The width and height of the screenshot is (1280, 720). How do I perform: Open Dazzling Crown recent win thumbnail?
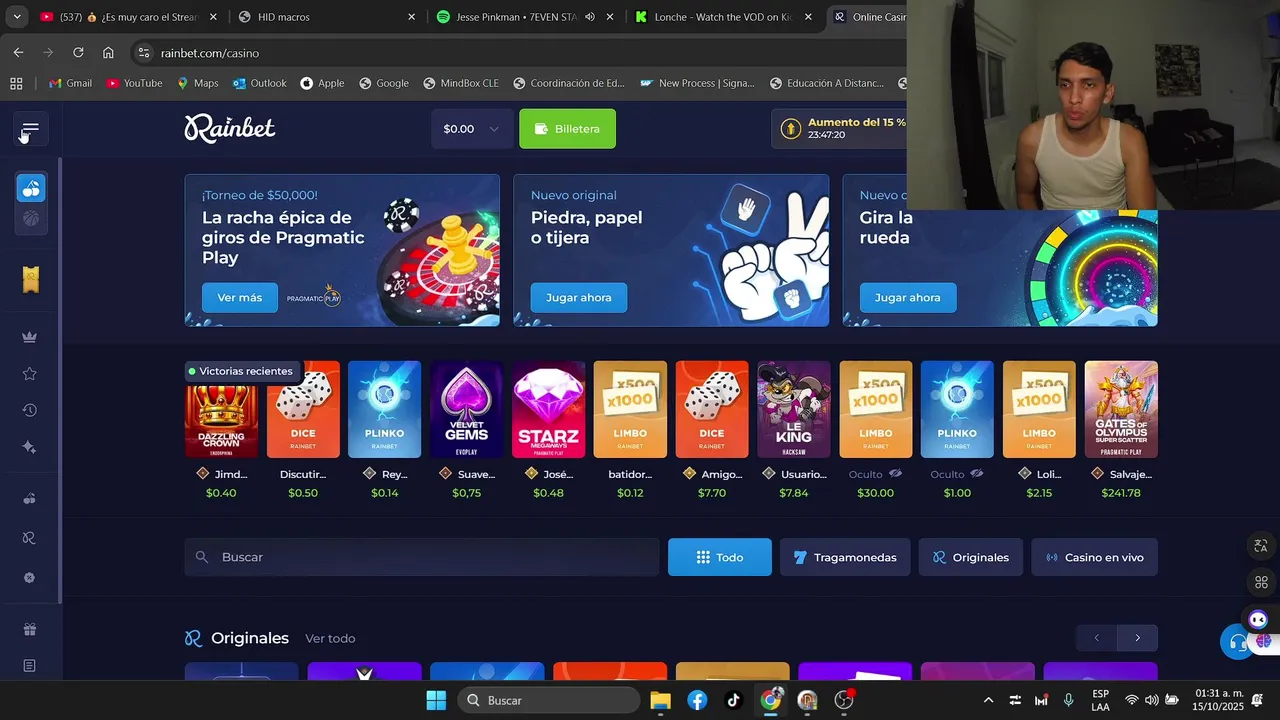point(222,409)
